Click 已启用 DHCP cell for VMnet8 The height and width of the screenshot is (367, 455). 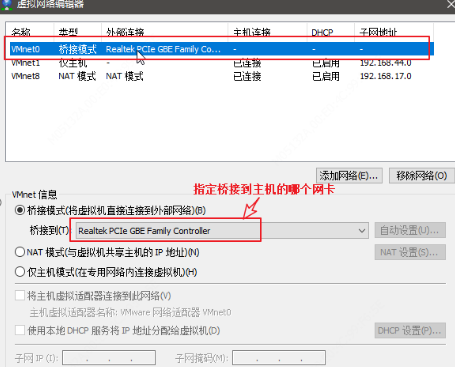[326, 76]
